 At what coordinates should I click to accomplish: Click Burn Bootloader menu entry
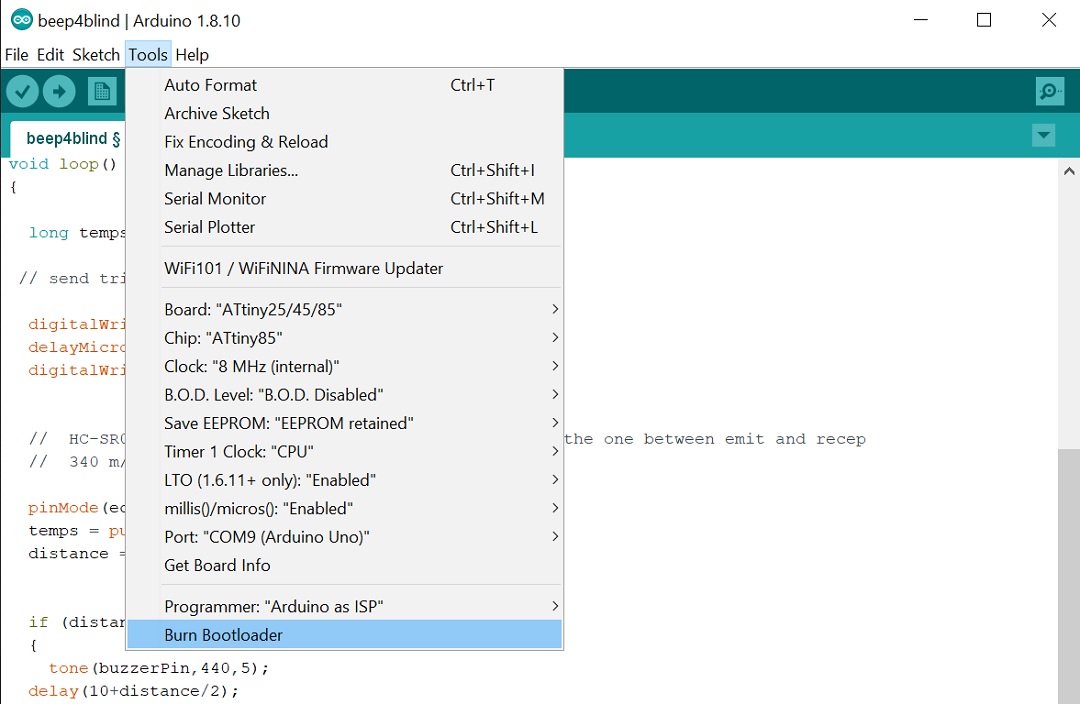[344, 634]
